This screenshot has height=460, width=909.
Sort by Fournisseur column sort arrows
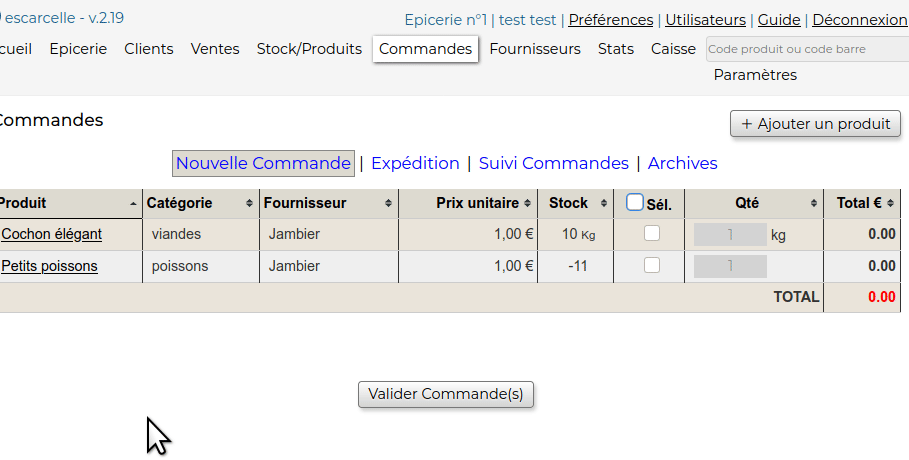click(x=388, y=203)
